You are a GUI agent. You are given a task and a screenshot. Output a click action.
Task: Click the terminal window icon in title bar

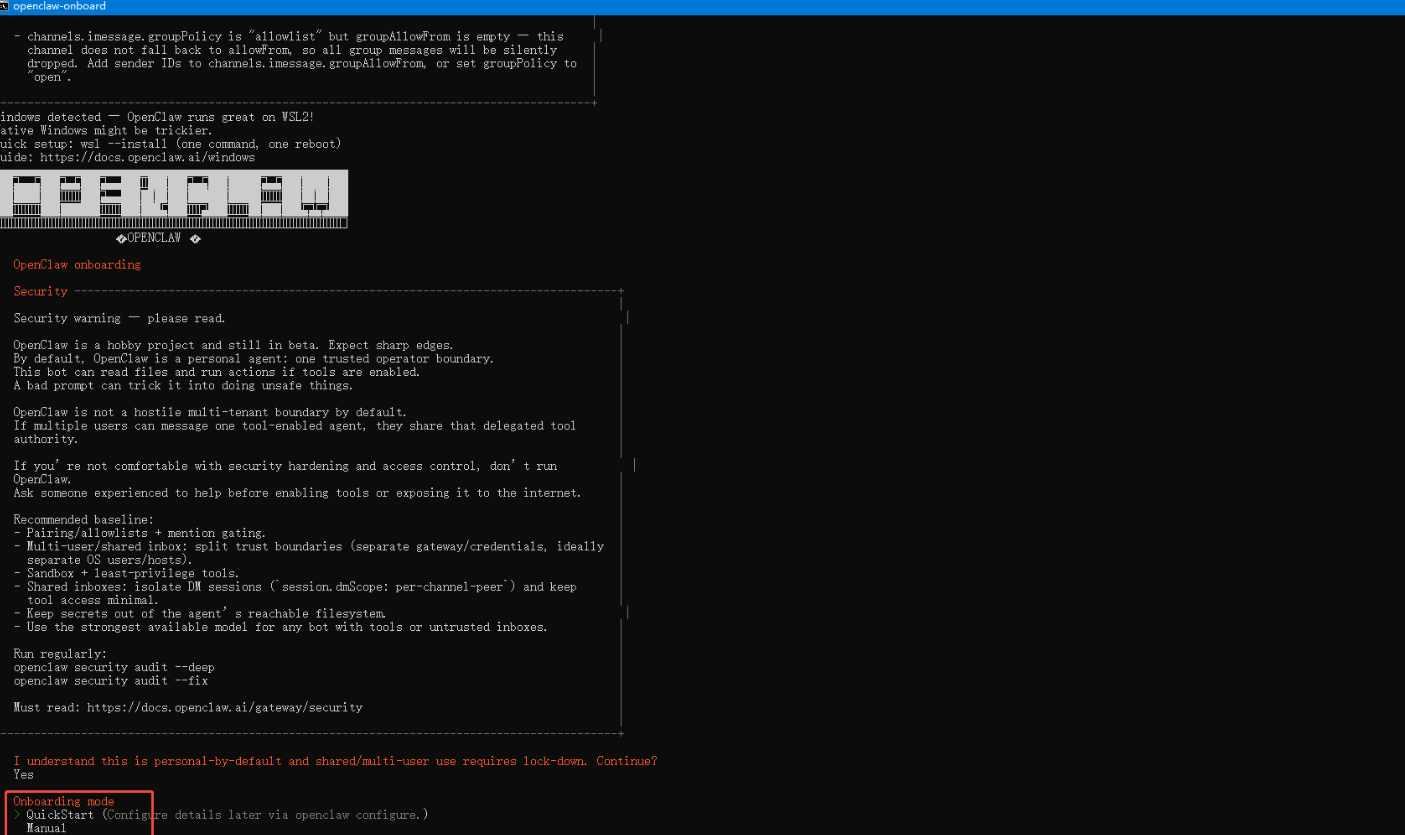tap(5, 6)
